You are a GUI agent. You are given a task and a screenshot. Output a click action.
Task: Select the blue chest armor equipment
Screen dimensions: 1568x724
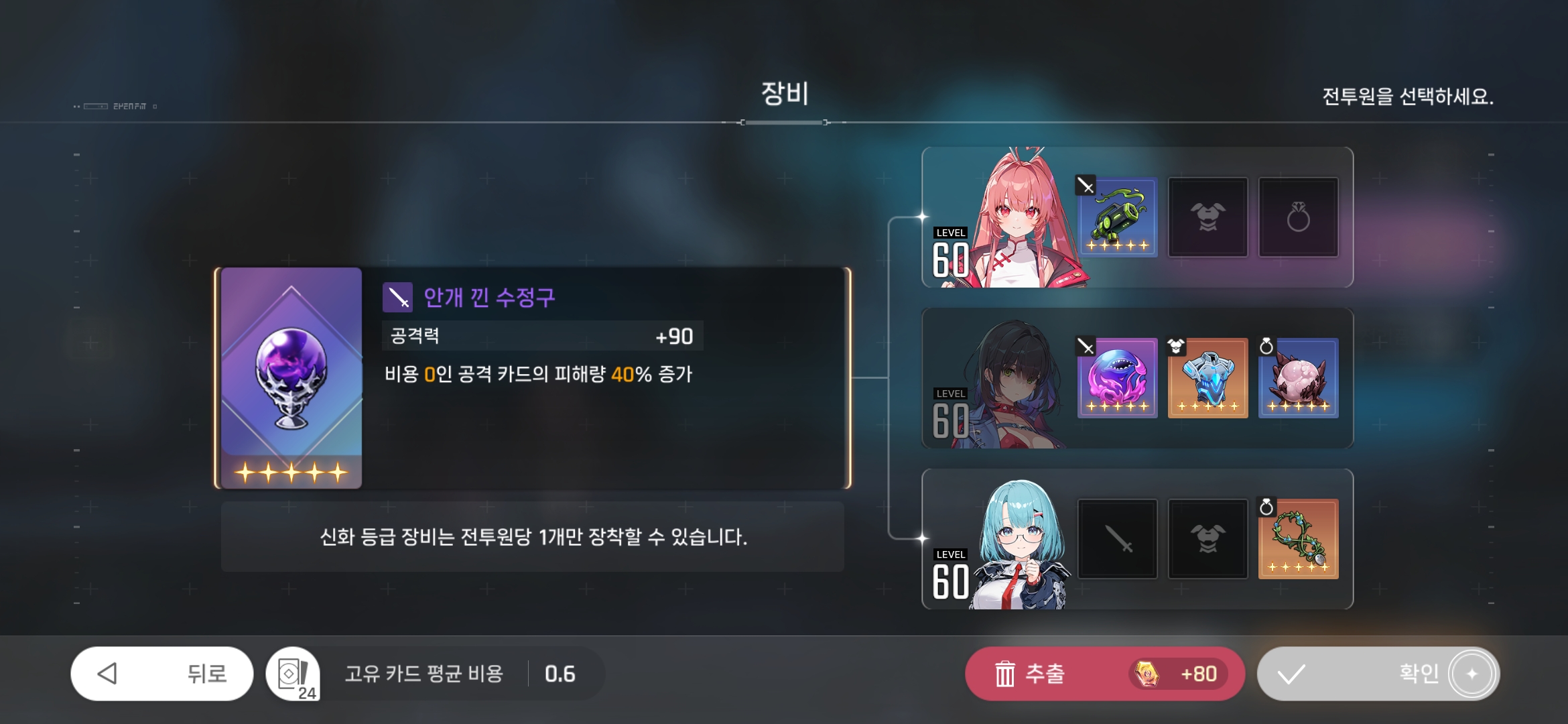tap(1207, 377)
